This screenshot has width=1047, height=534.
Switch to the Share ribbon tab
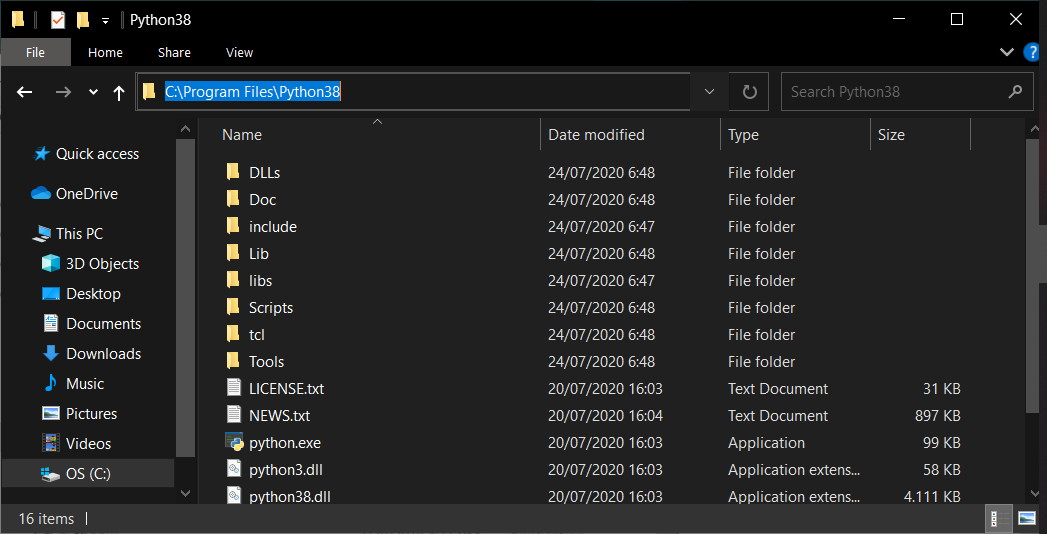point(174,52)
